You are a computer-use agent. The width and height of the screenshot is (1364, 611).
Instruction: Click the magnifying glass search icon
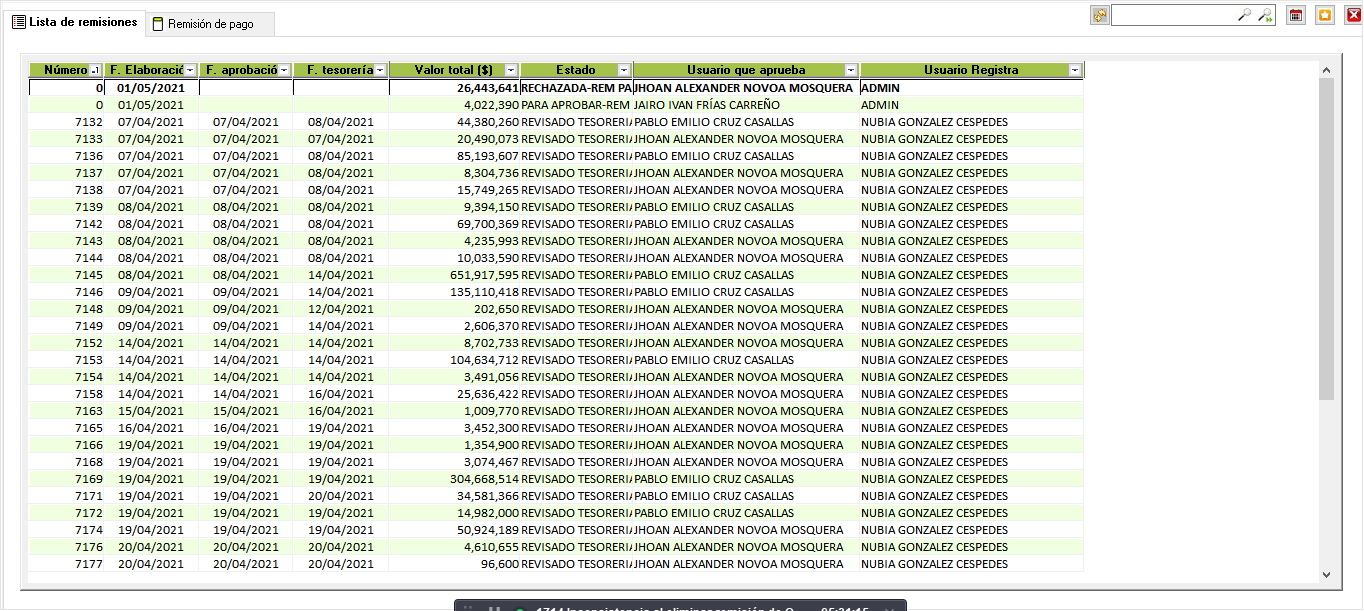pyautogui.click(x=1244, y=15)
